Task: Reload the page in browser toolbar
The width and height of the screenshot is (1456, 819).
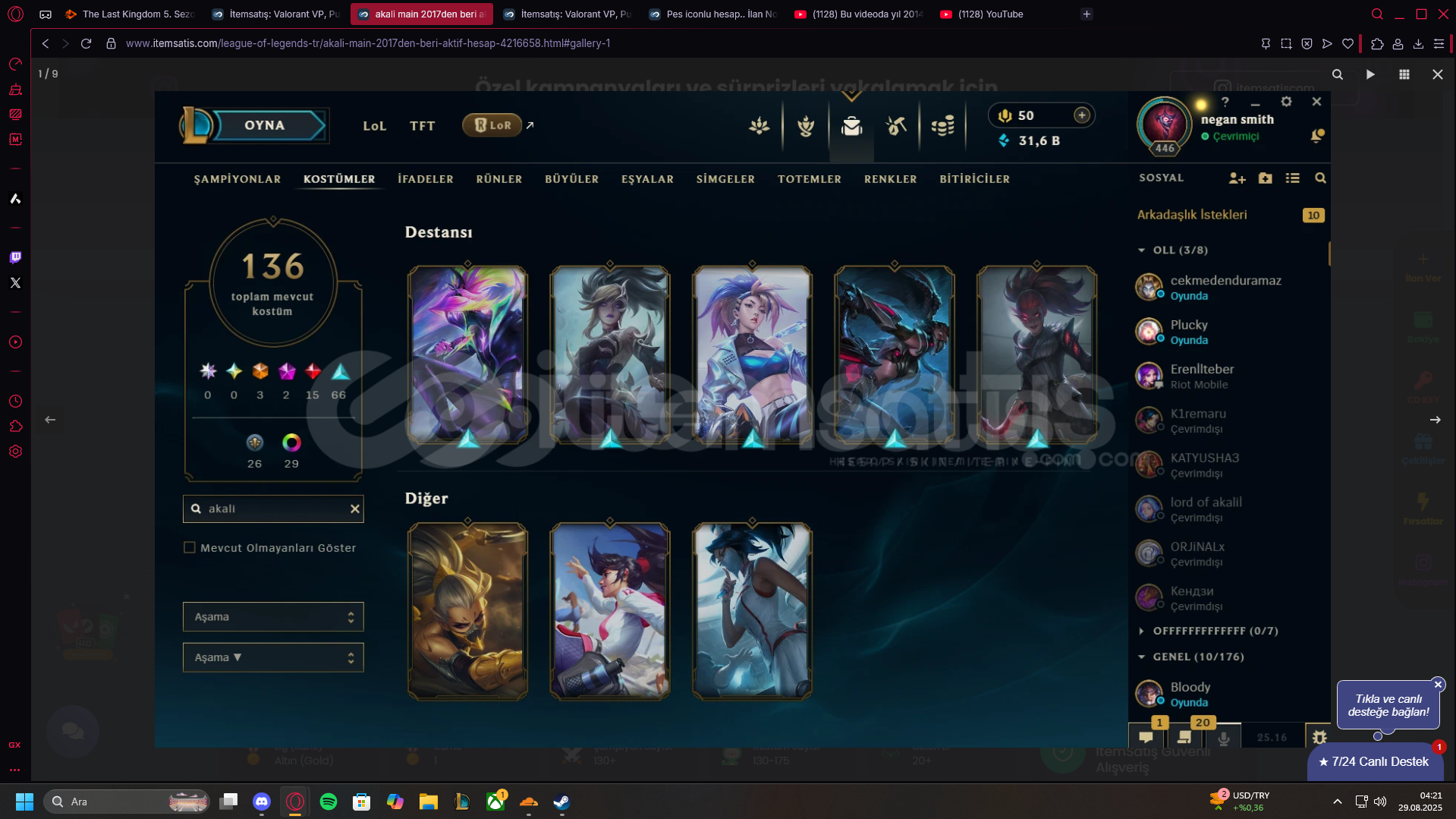Action: tap(86, 44)
